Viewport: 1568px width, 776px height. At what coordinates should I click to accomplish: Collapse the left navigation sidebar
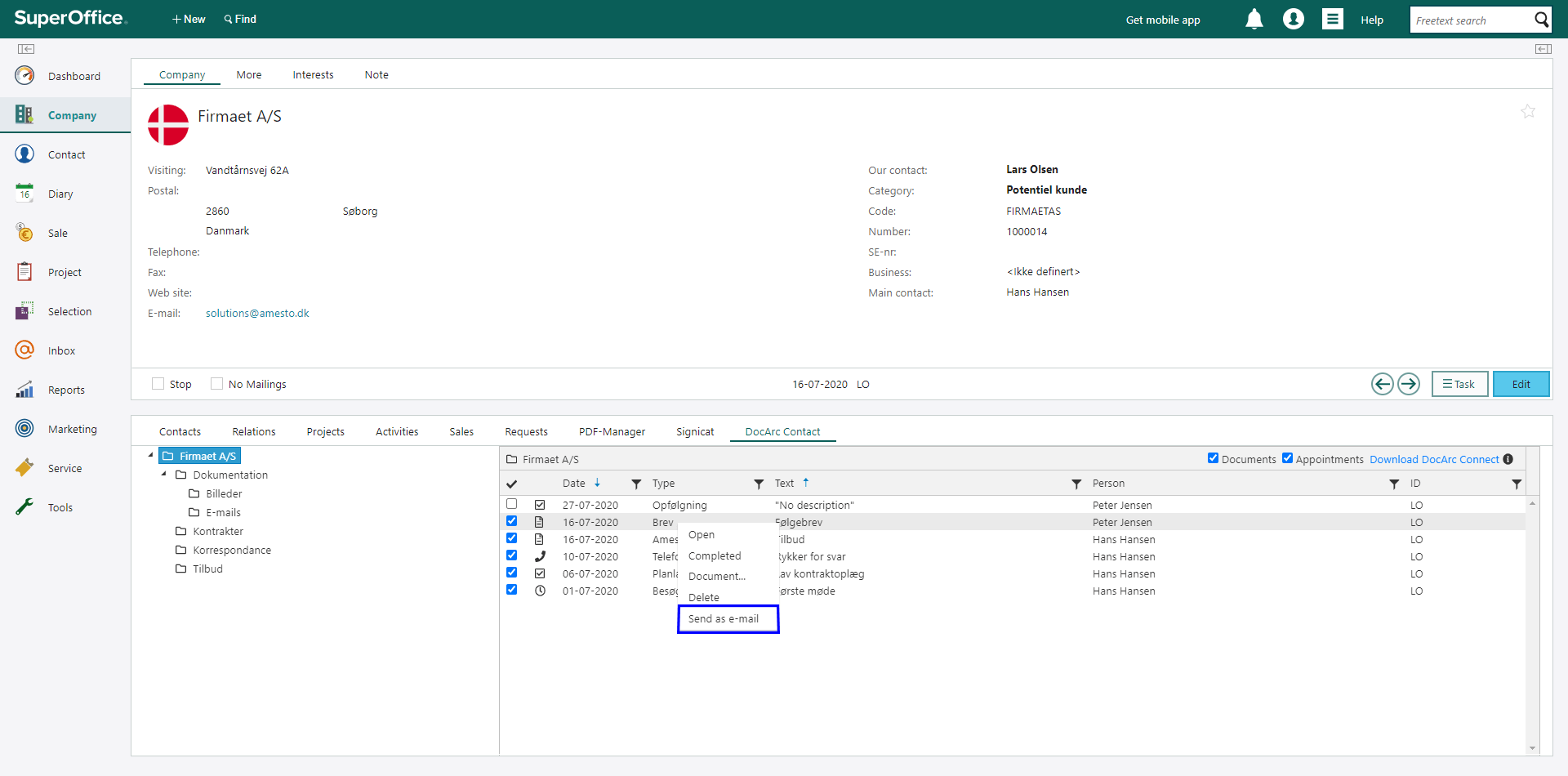tap(26, 49)
